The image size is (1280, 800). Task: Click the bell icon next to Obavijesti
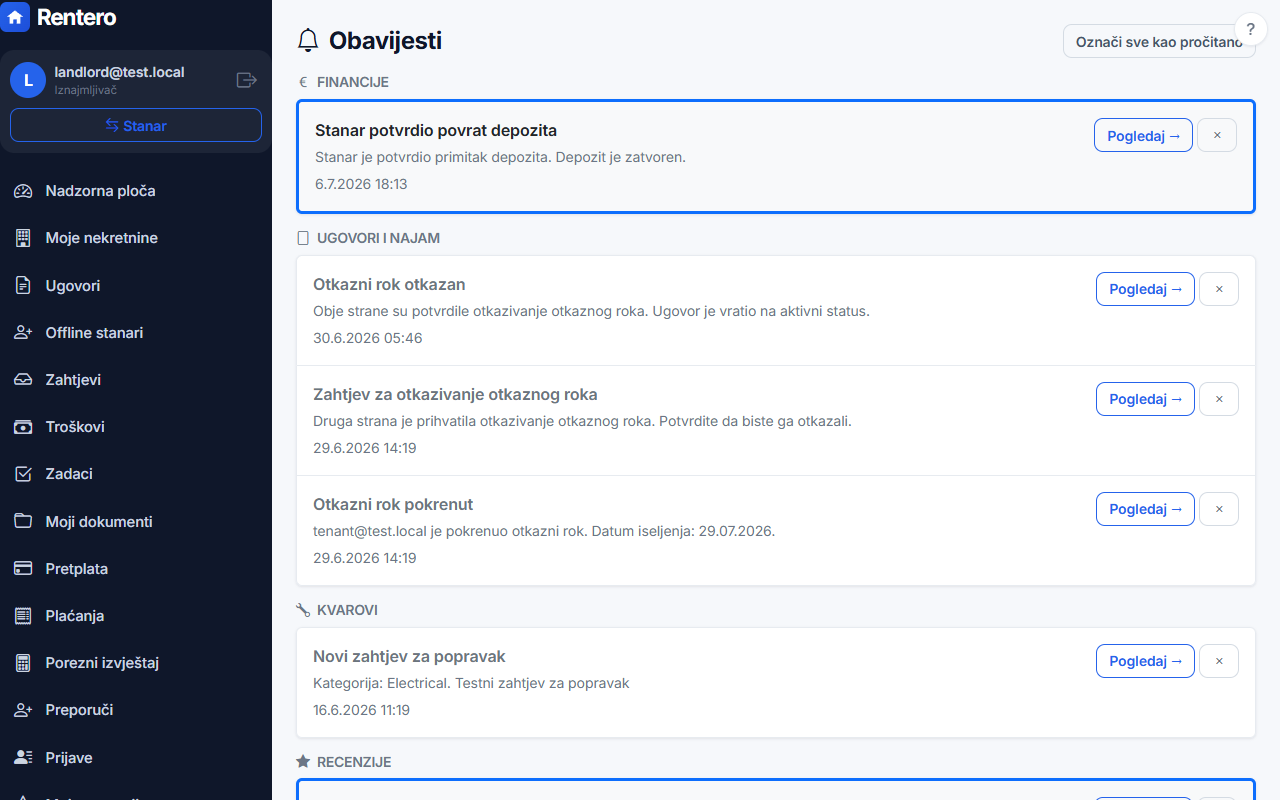coord(308,41)
